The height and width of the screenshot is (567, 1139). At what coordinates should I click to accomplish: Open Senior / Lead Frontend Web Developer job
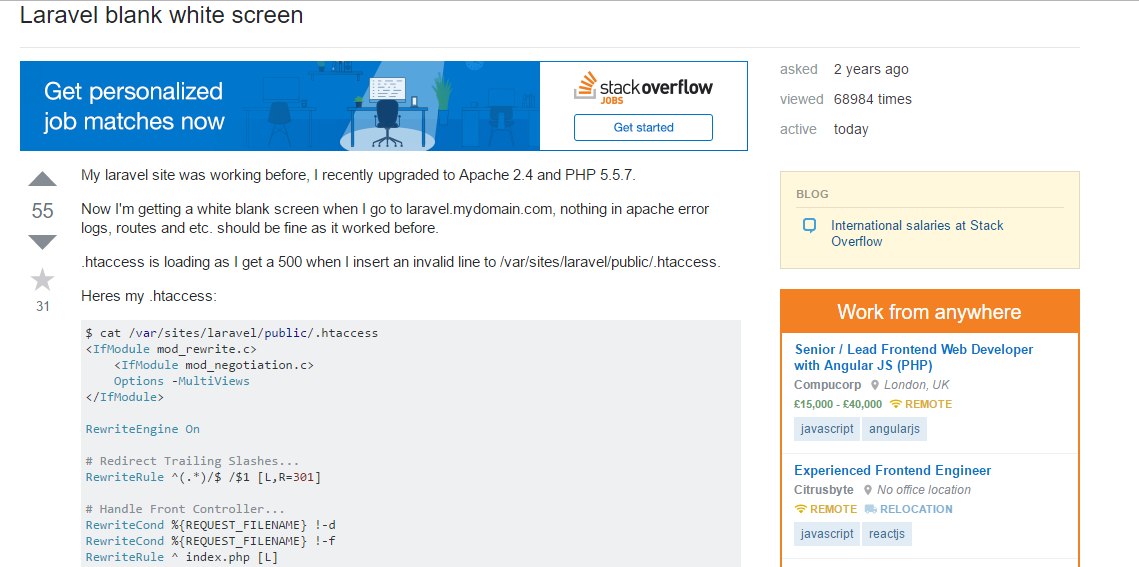pos(913,357)
